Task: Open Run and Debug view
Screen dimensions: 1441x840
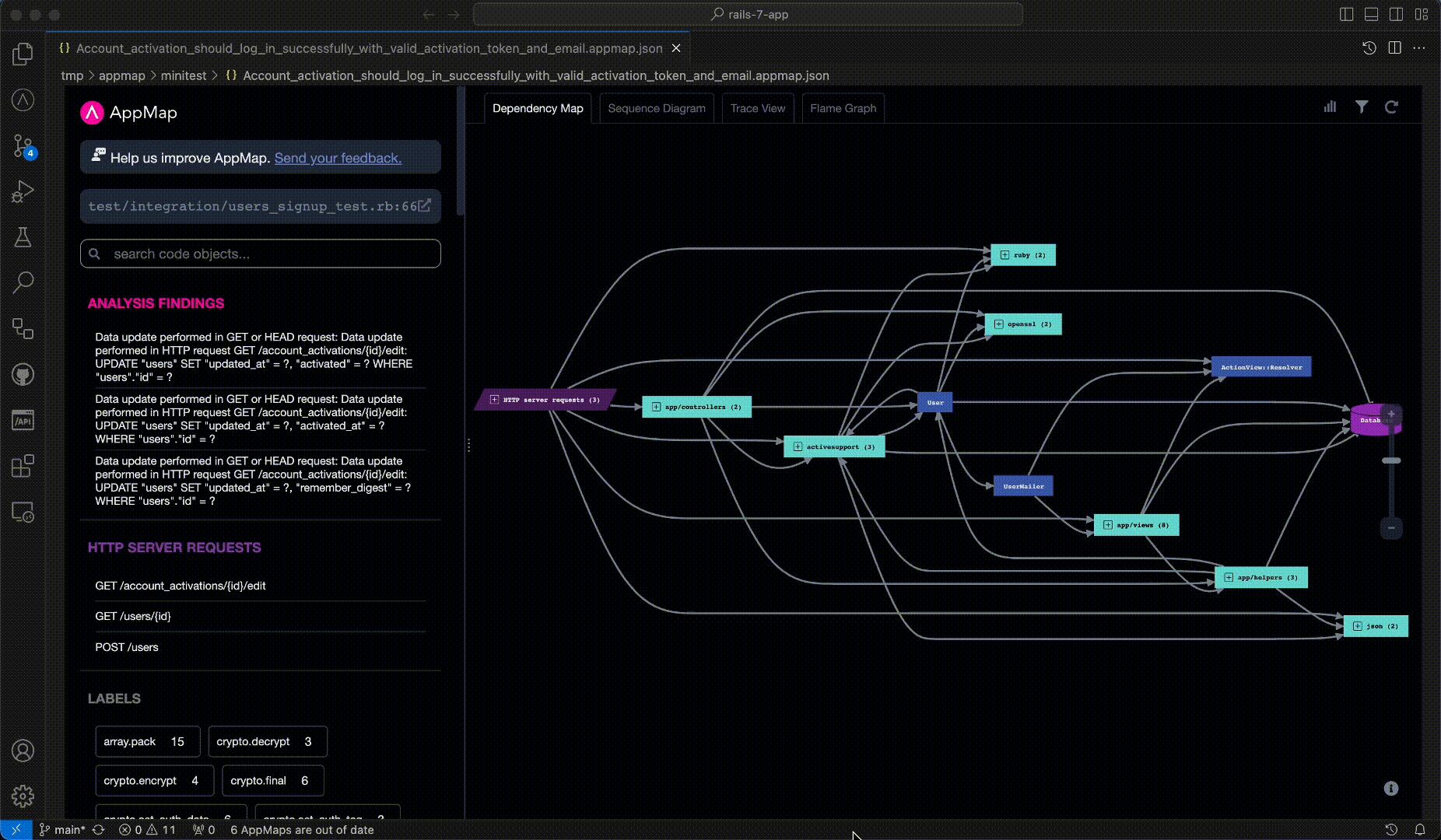Action: 23,191
